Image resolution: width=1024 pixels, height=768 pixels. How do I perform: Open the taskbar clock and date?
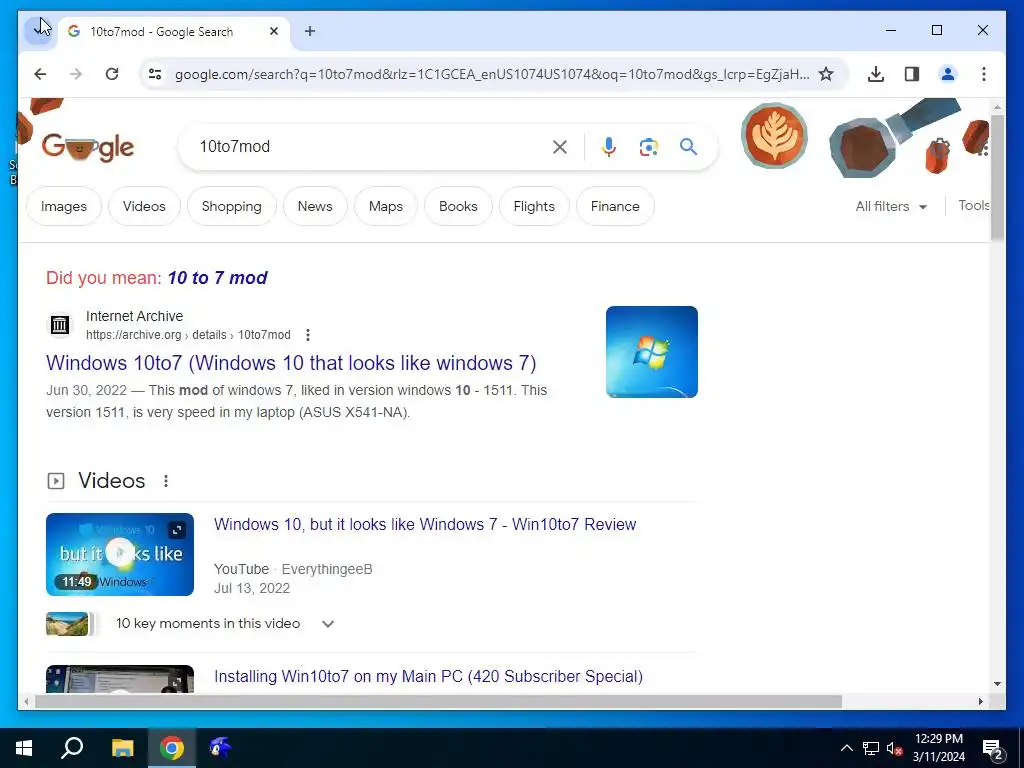[x=938, y=748]
